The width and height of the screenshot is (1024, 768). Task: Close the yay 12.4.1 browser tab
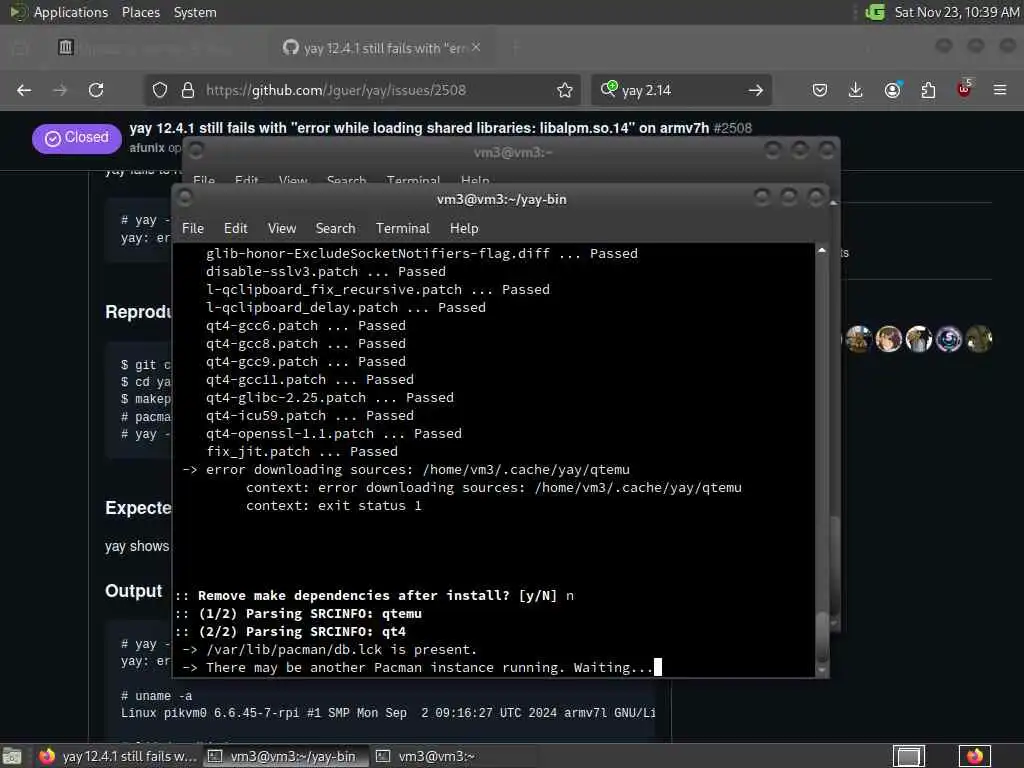pos(476,47)
